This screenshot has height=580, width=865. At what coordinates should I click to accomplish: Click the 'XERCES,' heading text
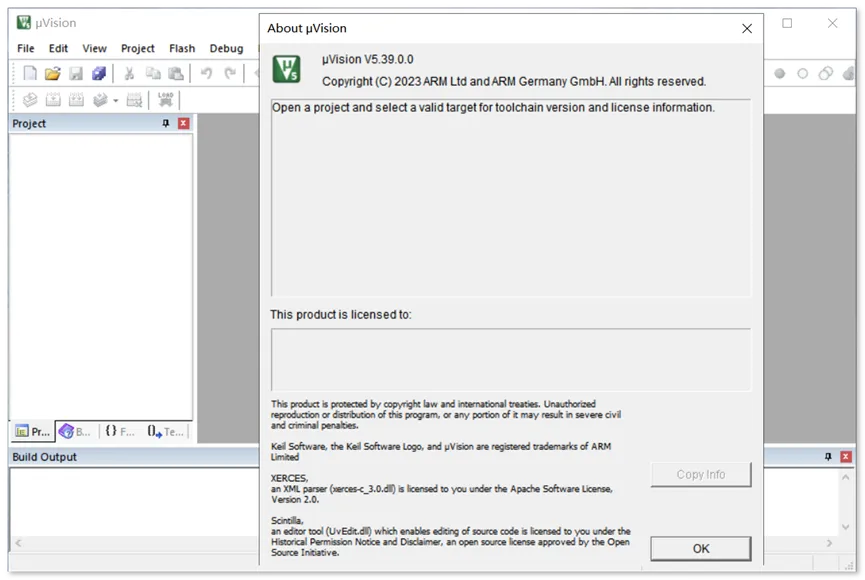point(290,478)
